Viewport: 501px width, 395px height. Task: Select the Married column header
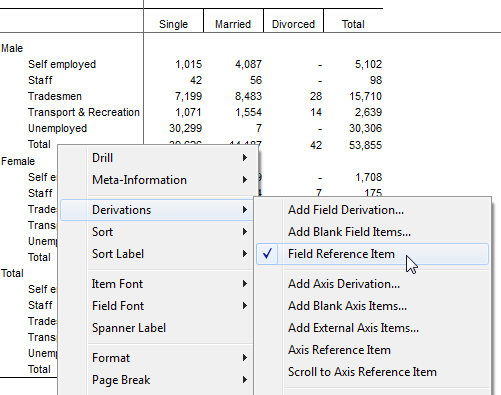pyautogui.click(x=233, y=24)
